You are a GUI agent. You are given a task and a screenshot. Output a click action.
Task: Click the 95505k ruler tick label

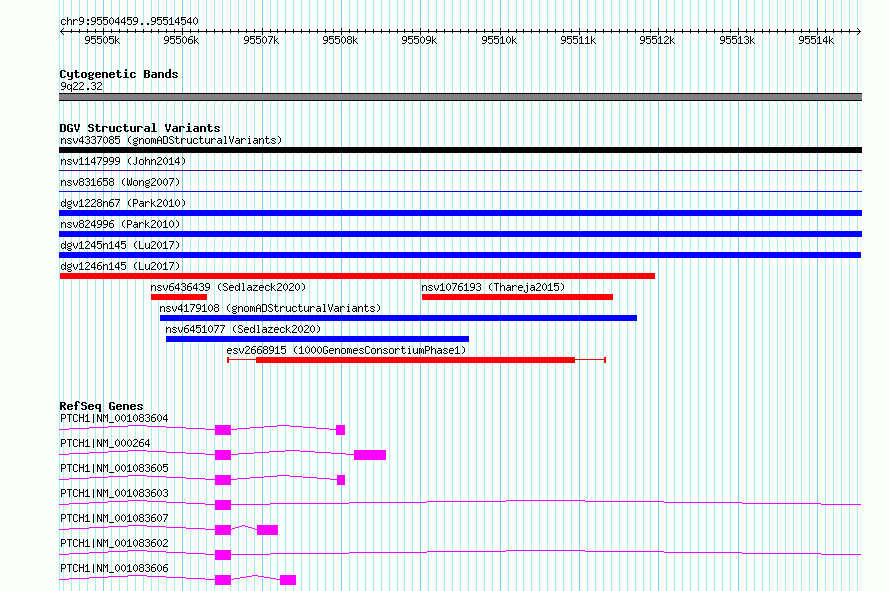click(102, 40)
